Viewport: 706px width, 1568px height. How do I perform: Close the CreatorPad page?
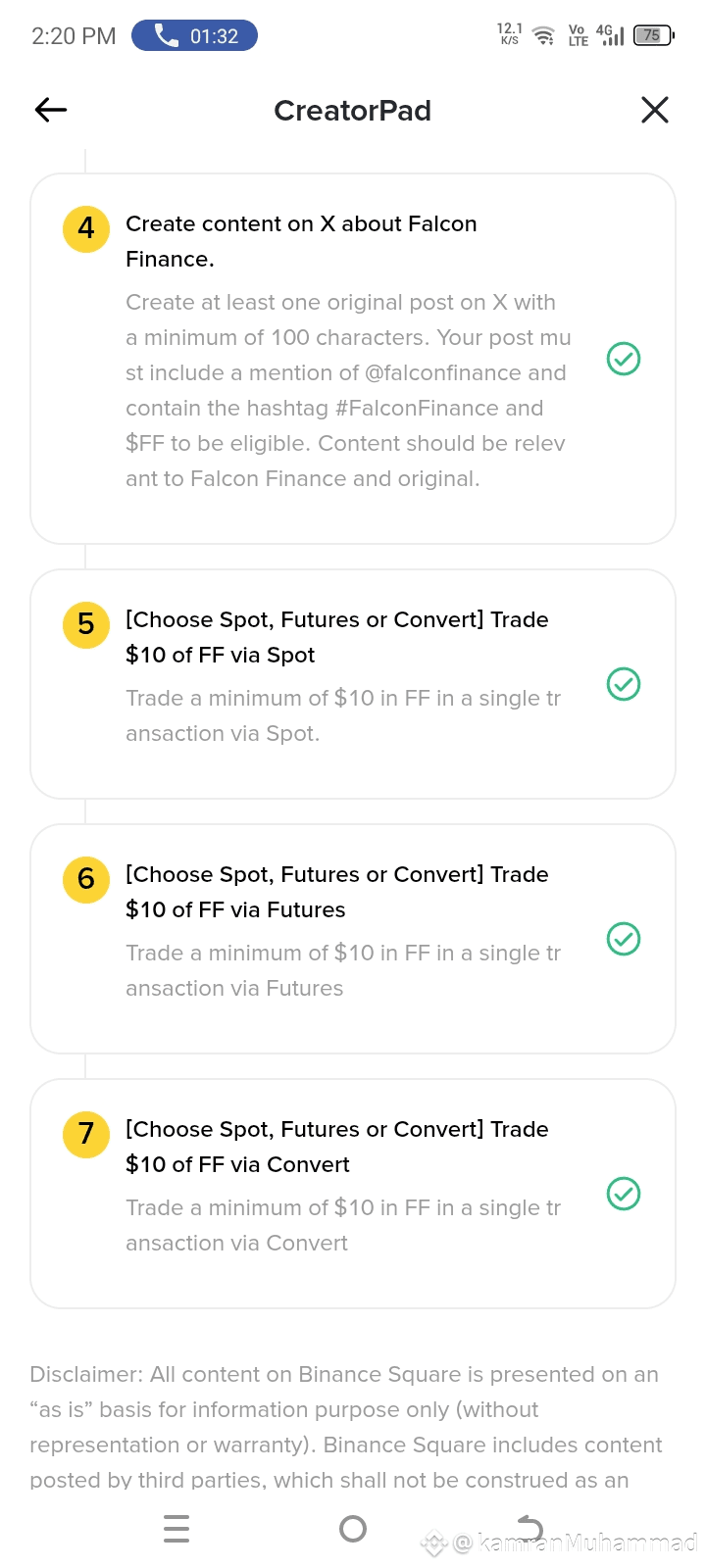(654, 110)
